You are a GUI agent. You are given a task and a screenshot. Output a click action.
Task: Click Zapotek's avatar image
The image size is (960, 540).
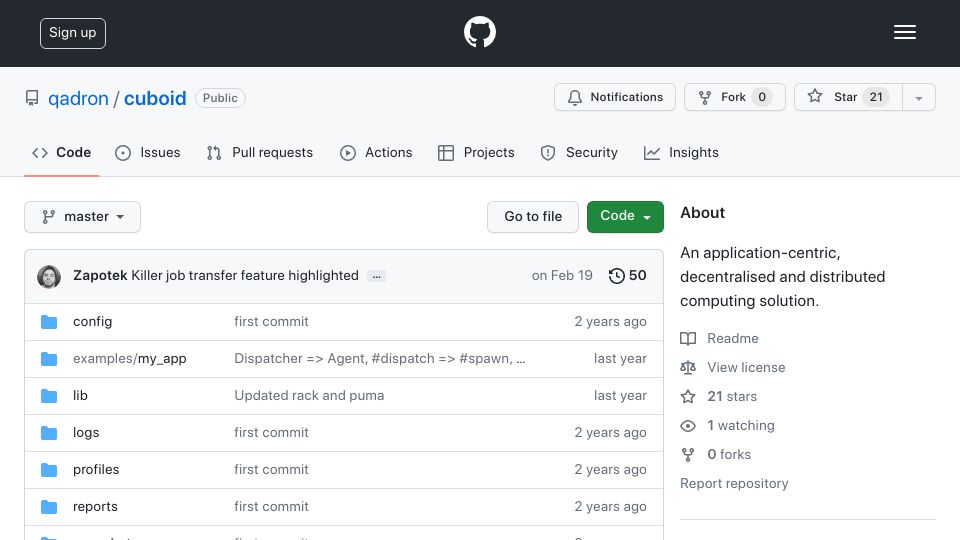point(49,276)
